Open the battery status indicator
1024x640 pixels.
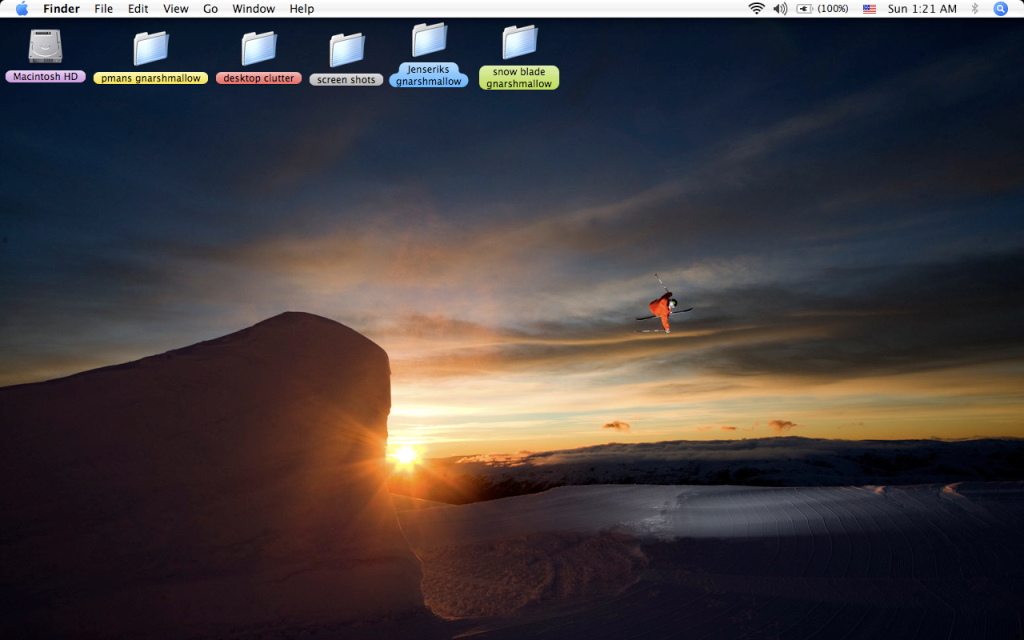pos(822,9)
